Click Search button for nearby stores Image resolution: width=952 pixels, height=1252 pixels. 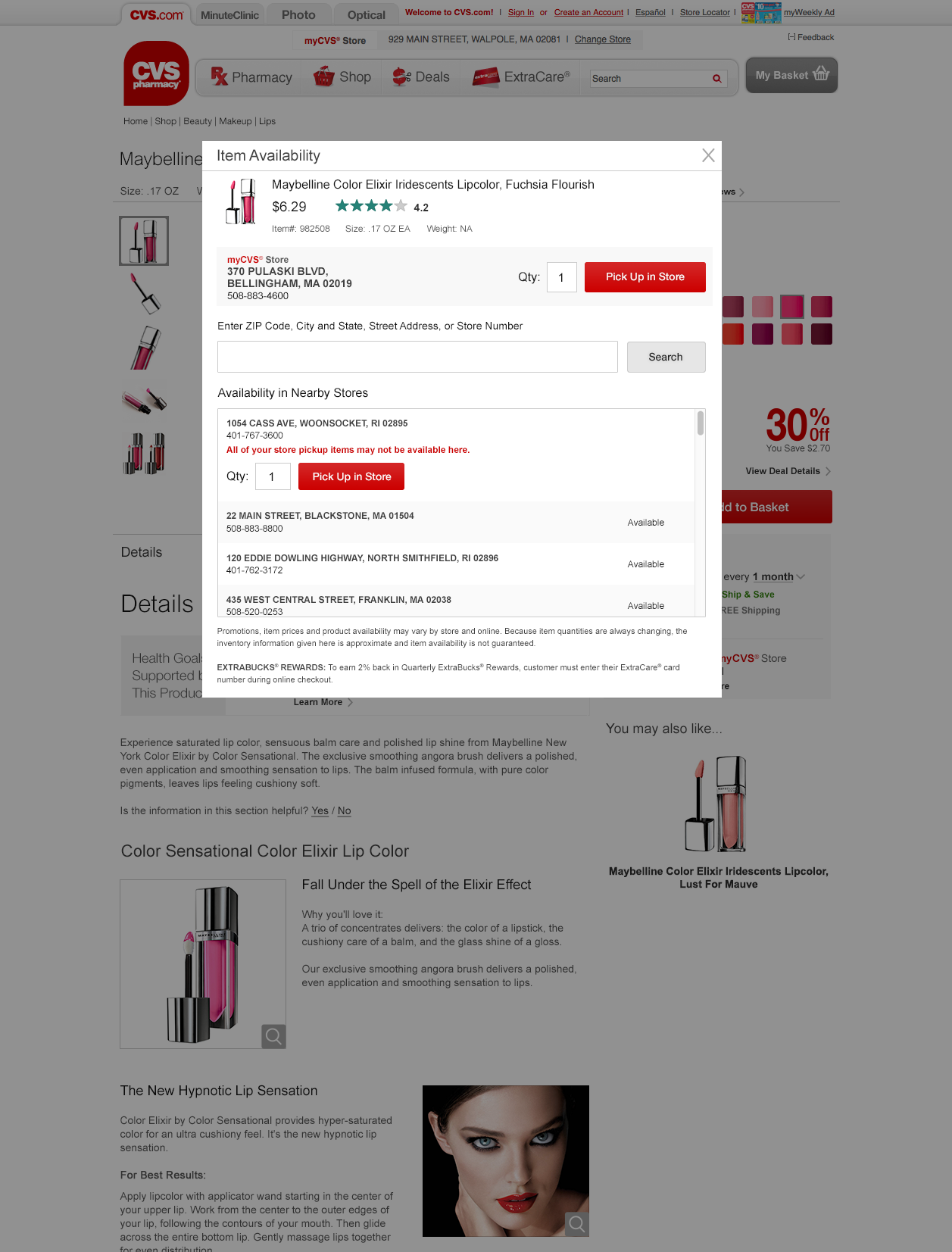point(666,357)
